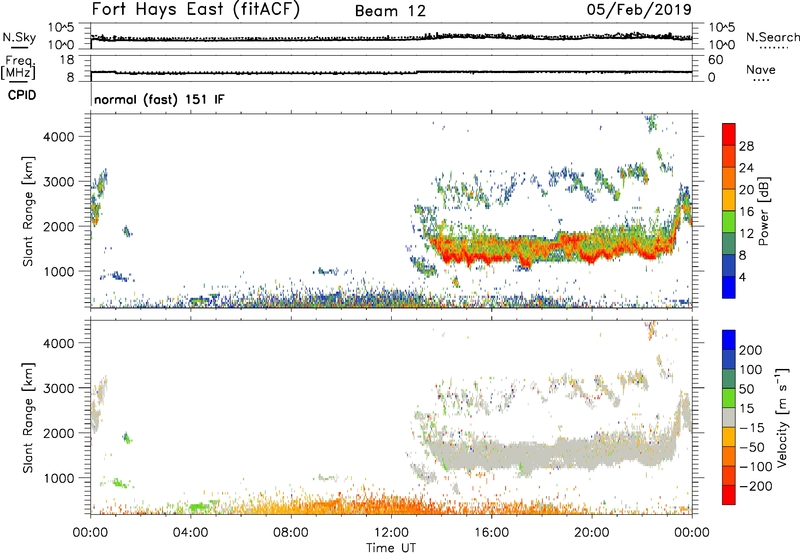The width and height of the screenshot is (800, 554).
Task: Click the '28' power scale value
Action: (x=746, y=146)
